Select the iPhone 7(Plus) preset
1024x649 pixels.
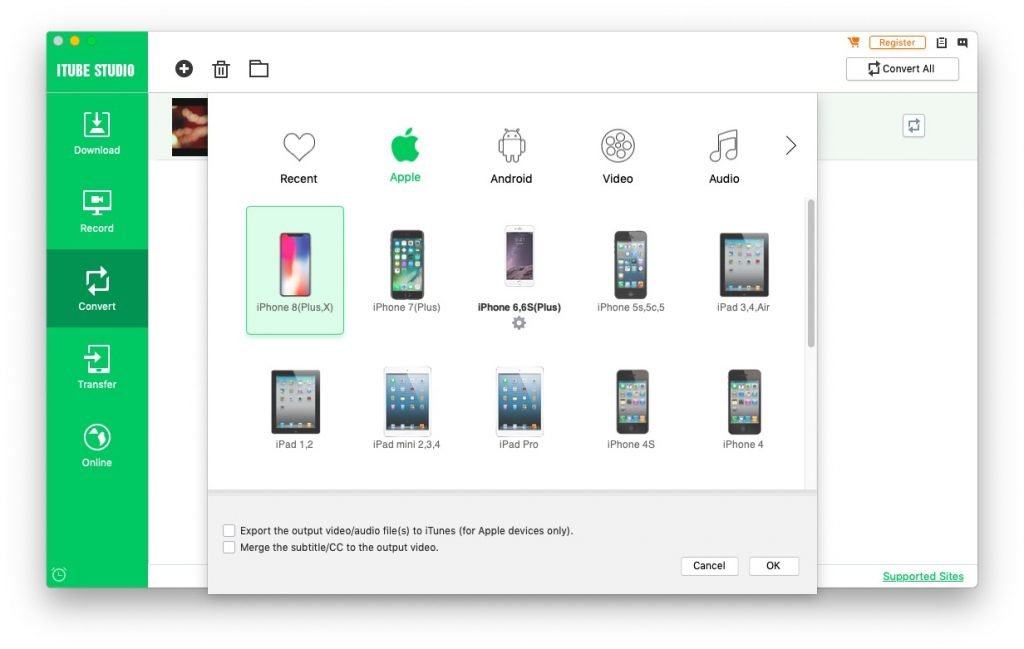coord(406,270)
